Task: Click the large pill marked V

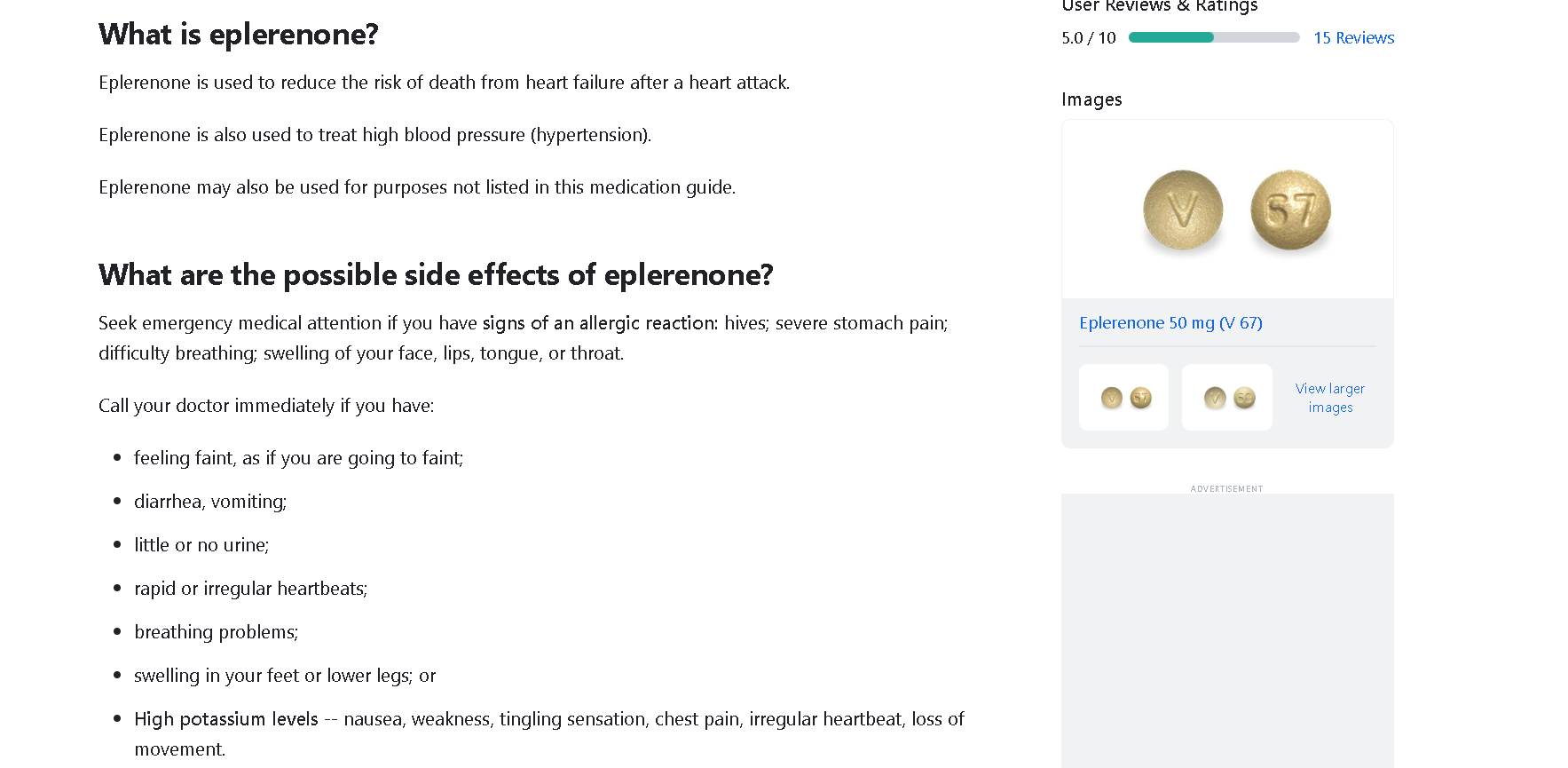Action: pos(1182,210)
